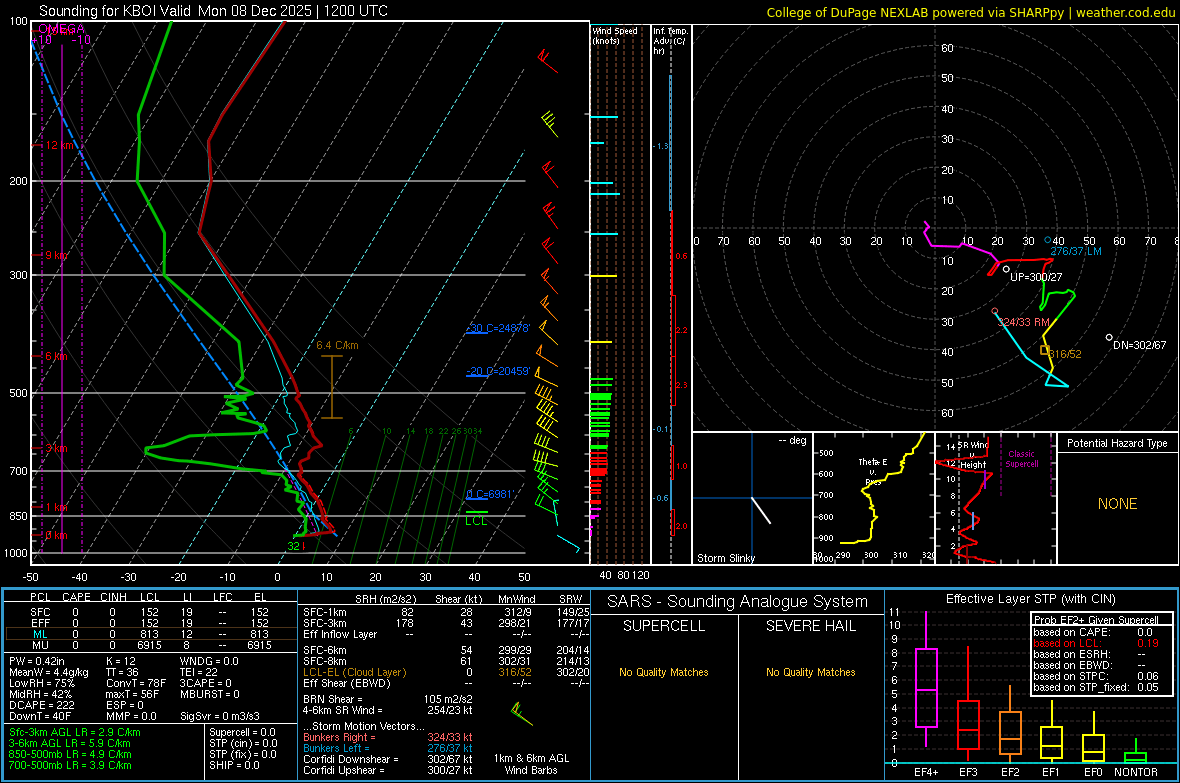Viewport: 1180px width, 783px height.
Task: Click the red EF3 box plot
Action: click(968, 704)
